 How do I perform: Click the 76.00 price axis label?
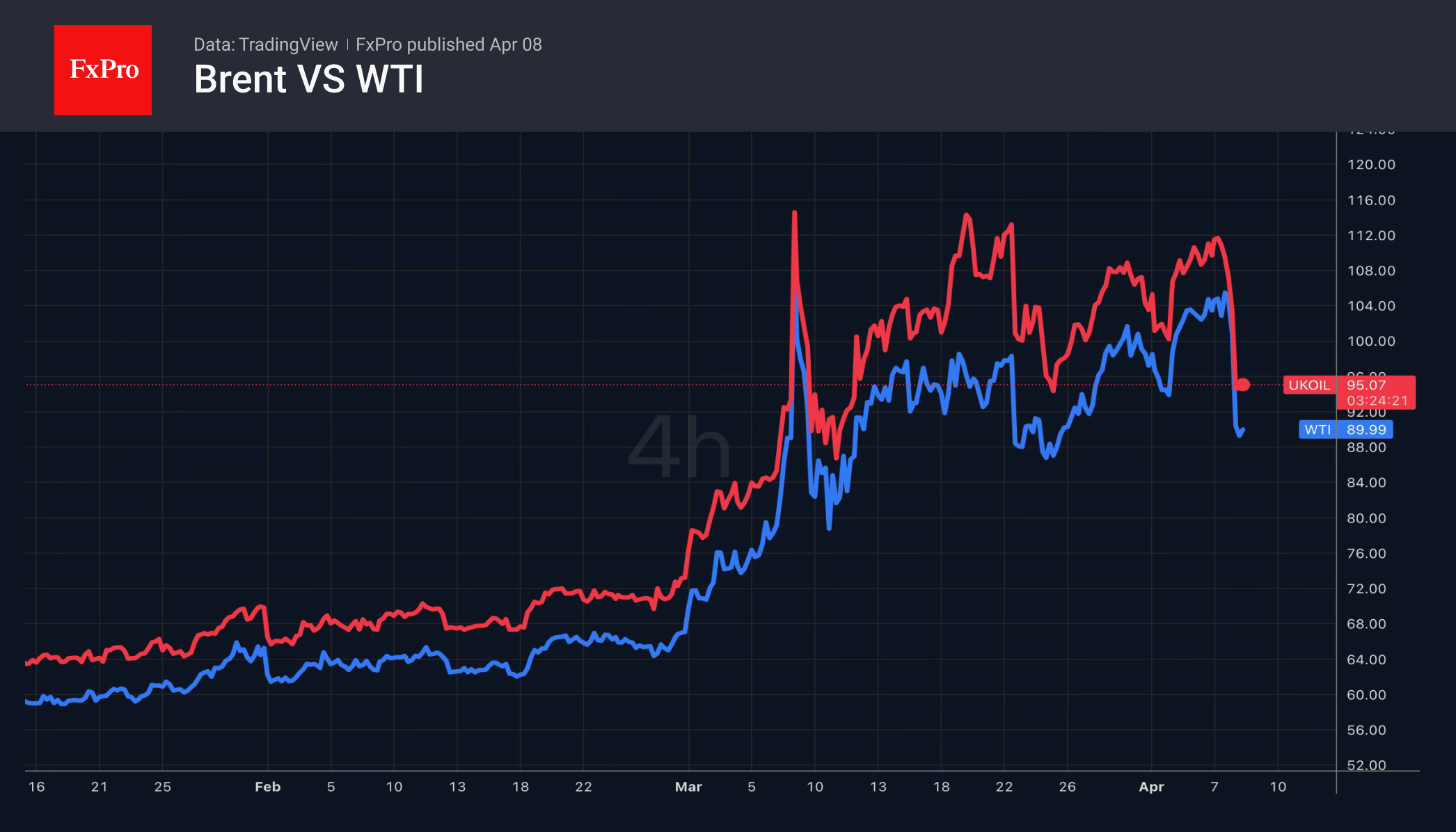1366,554
